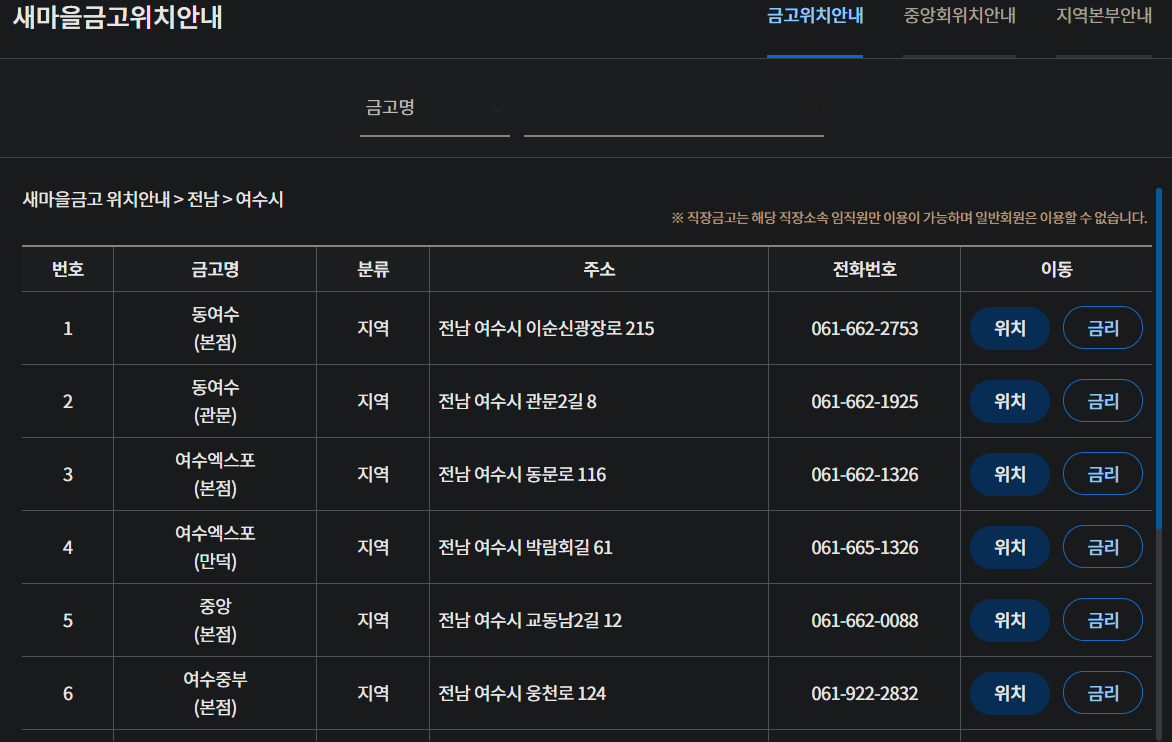Click the magnifier search icon
This screenshot has height=742, width=1172.
(813, 108)
